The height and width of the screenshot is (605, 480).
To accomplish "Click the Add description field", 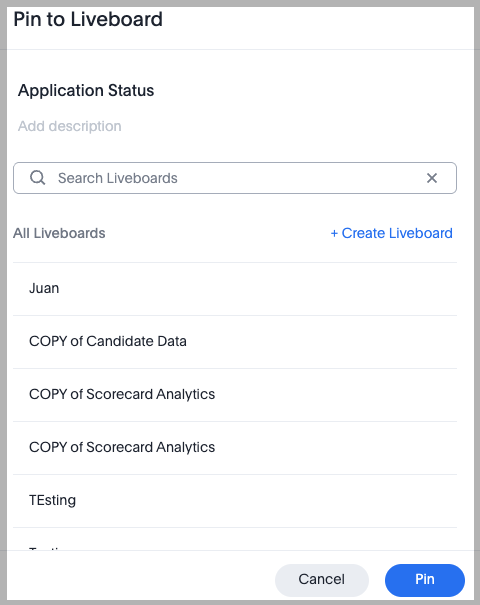I will (x=70, y=126).
